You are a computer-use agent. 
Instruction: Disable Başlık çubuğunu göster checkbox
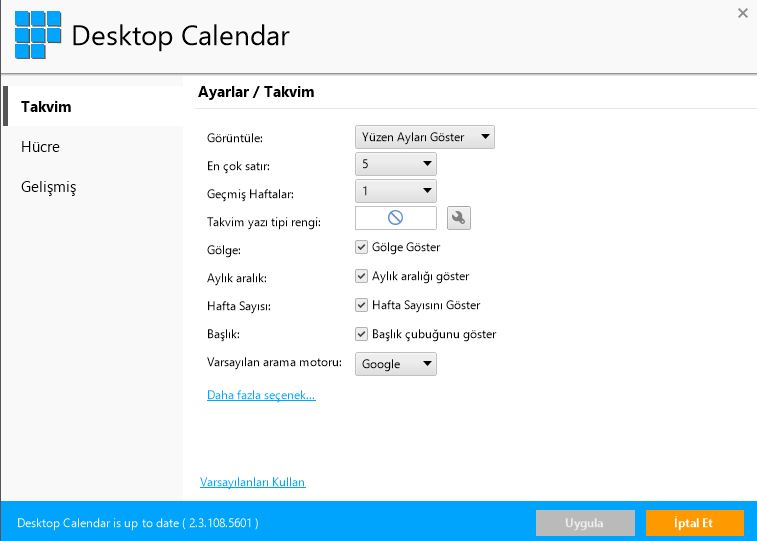pos(361,334)
